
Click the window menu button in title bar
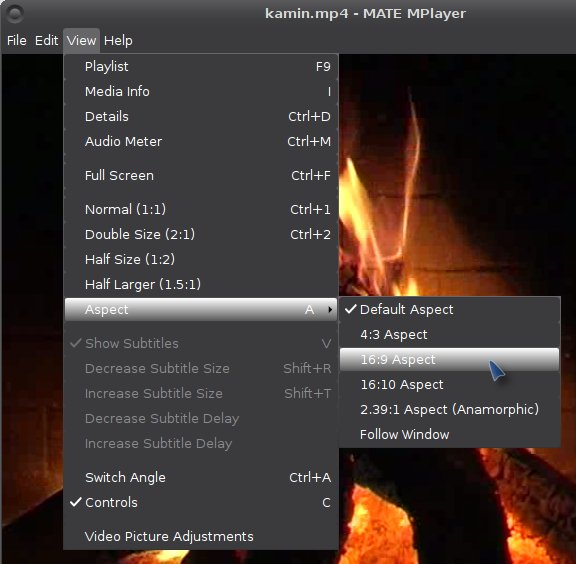coord(15,14)
